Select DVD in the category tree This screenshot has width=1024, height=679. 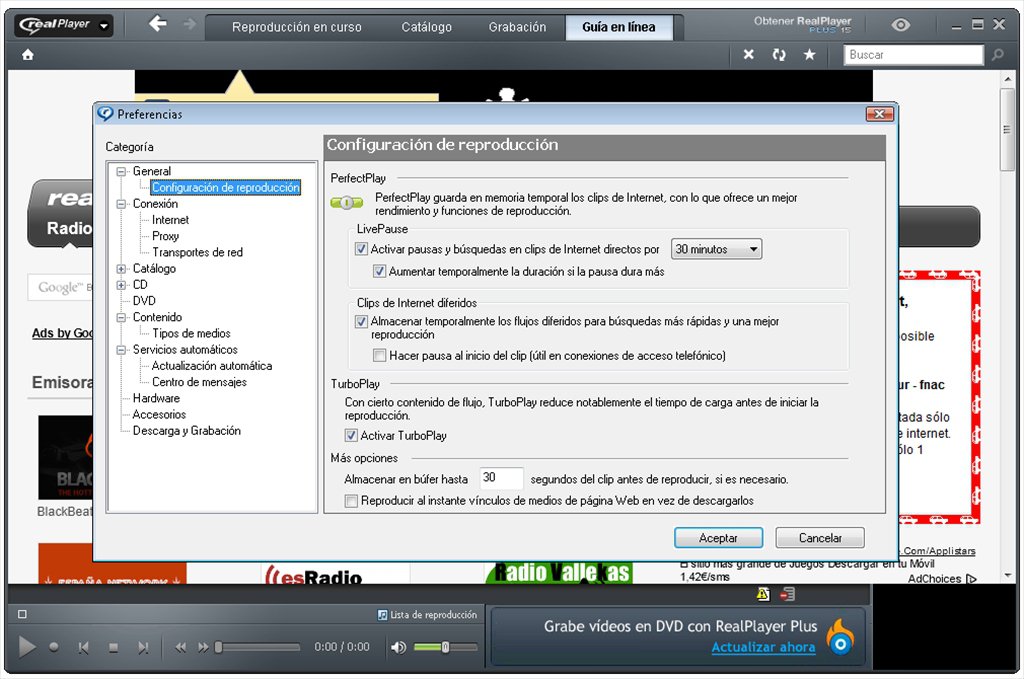point(144,301)
